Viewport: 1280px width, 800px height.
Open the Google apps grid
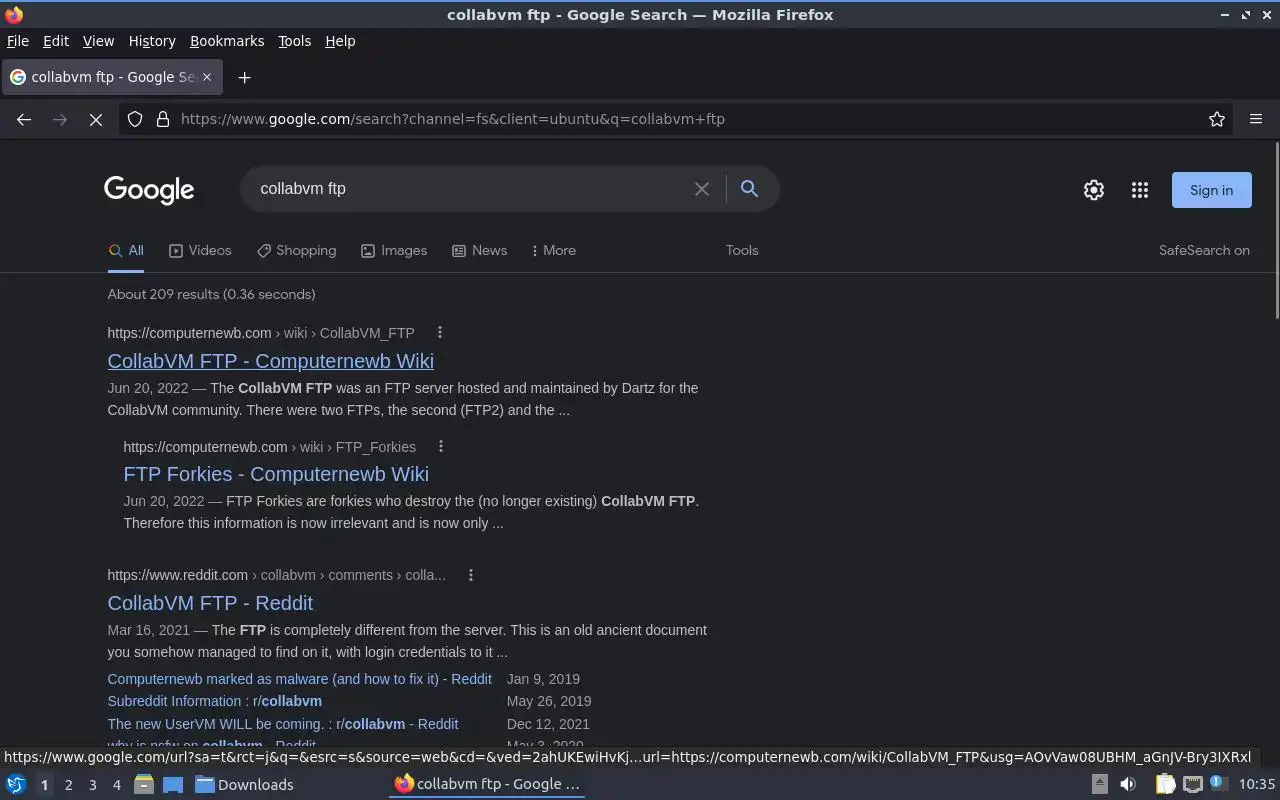click(1140, 190)
